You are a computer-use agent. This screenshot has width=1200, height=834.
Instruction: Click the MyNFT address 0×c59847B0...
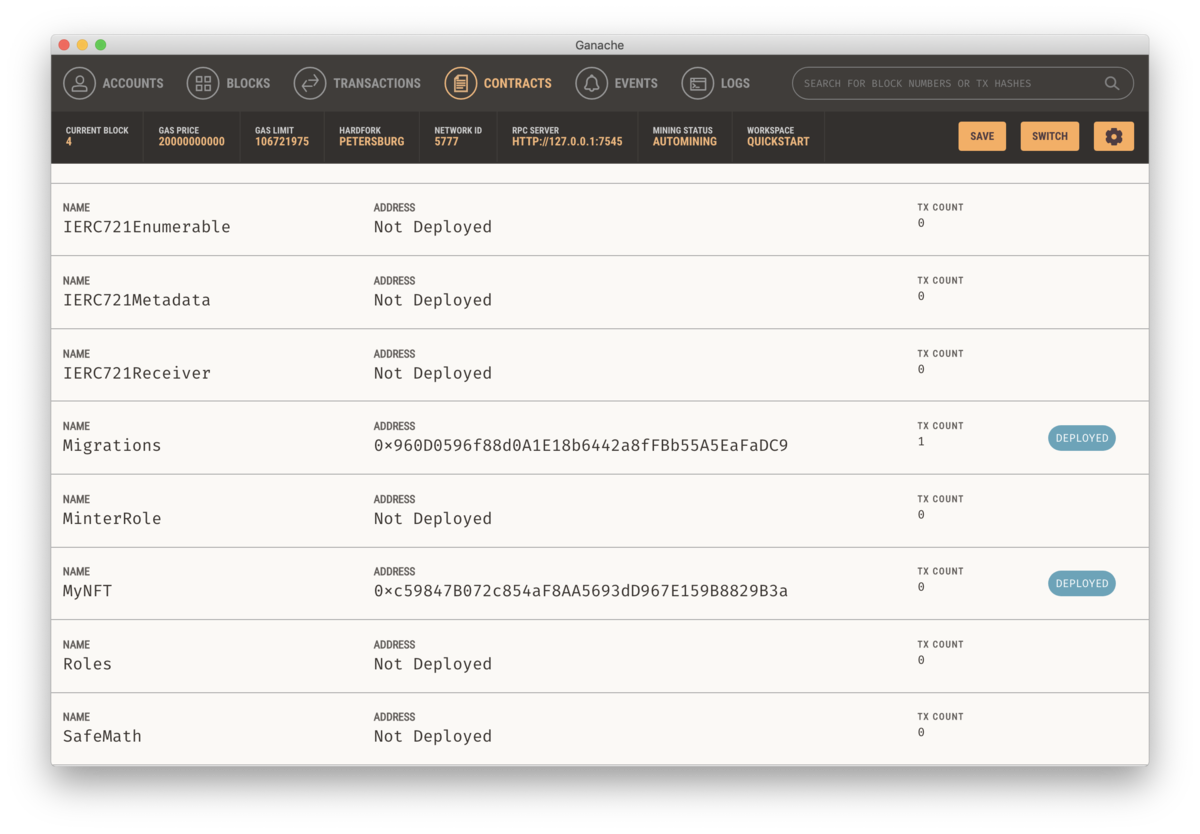pyautogui.click(x=581, y=591)
